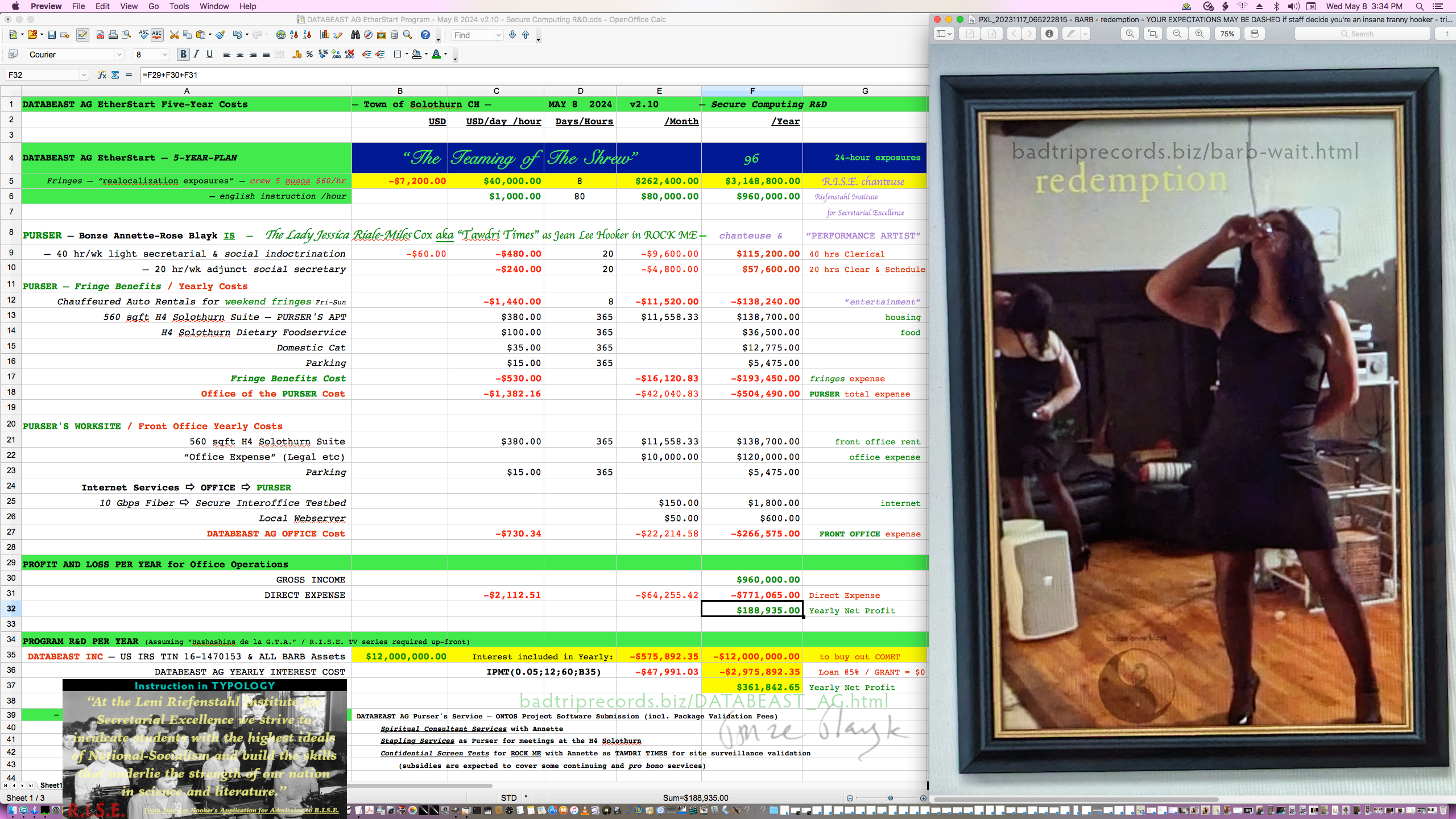
Task: Toggle AutoSpellcheck wavy ABC button
Action: click(157, 35)
